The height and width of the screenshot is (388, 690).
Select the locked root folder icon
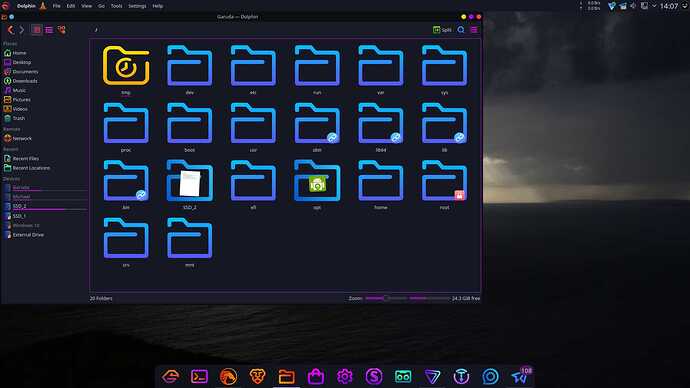[444, 181]
